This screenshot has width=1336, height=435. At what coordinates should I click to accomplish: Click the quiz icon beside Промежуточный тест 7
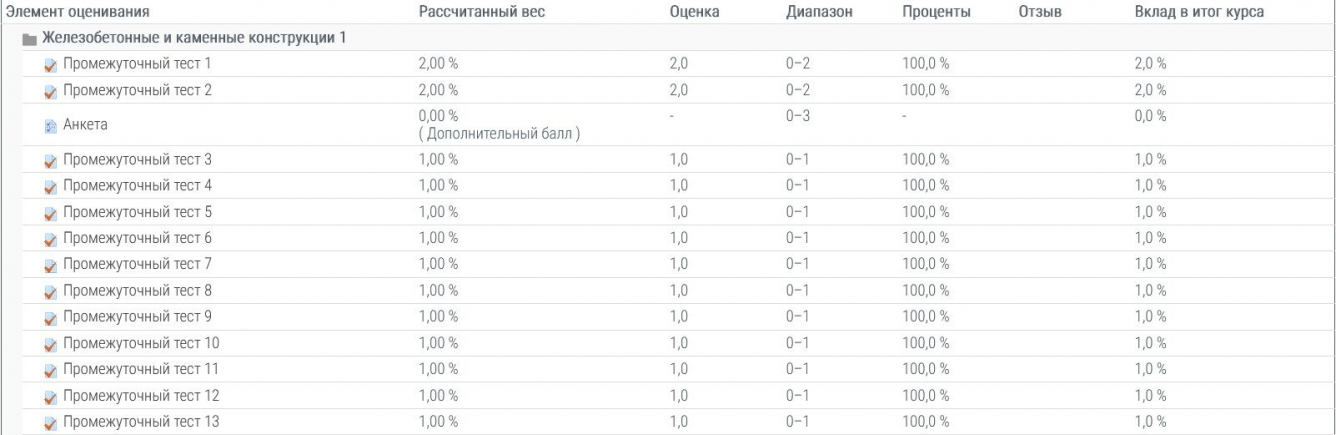click(x=51, y=265)
